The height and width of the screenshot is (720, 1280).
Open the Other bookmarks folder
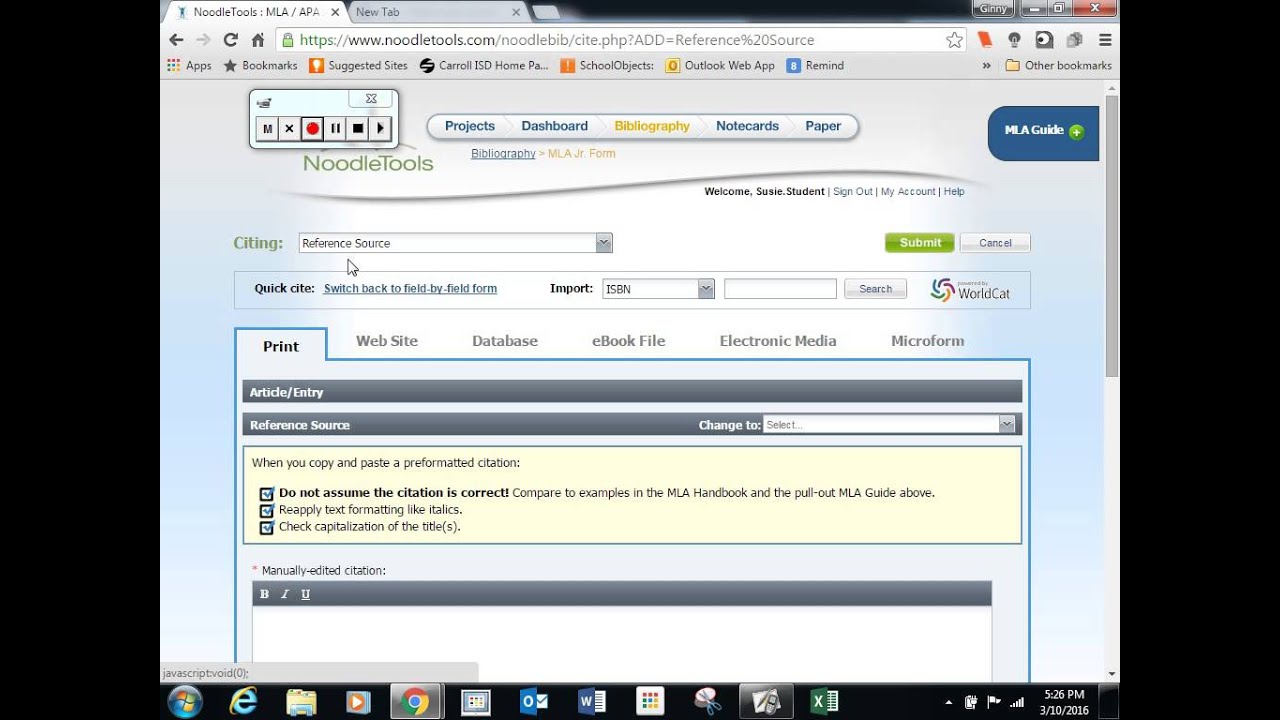click(x=1059, y=65)
